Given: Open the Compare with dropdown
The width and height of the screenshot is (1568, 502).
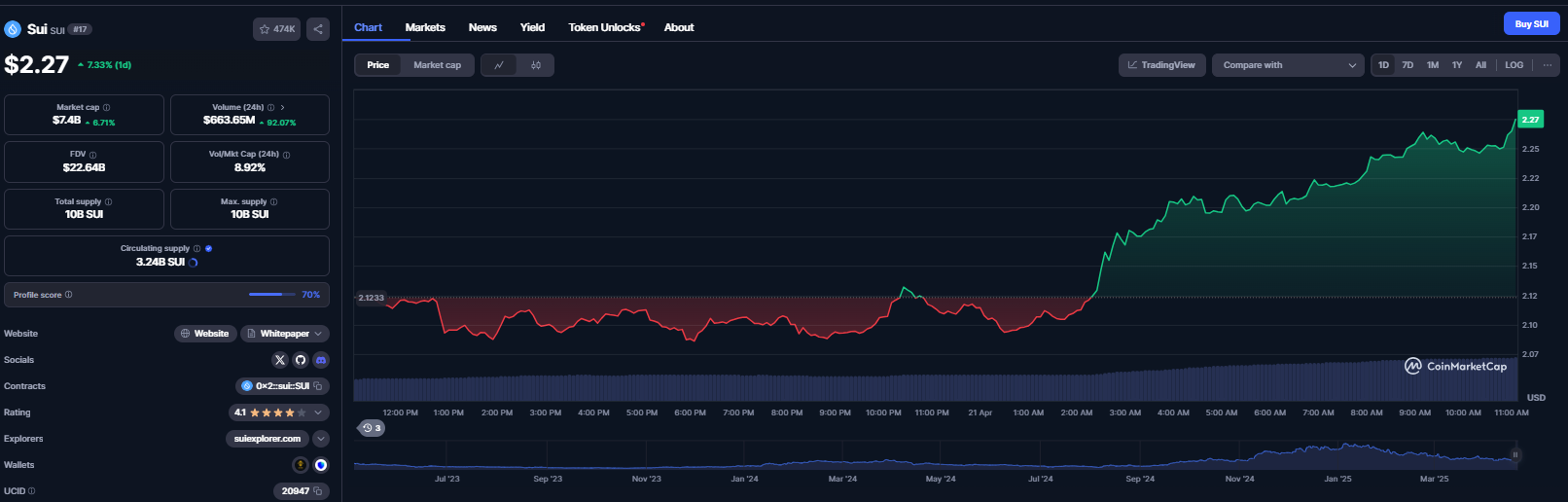Looking at the screenshot, I should 1288,65.
